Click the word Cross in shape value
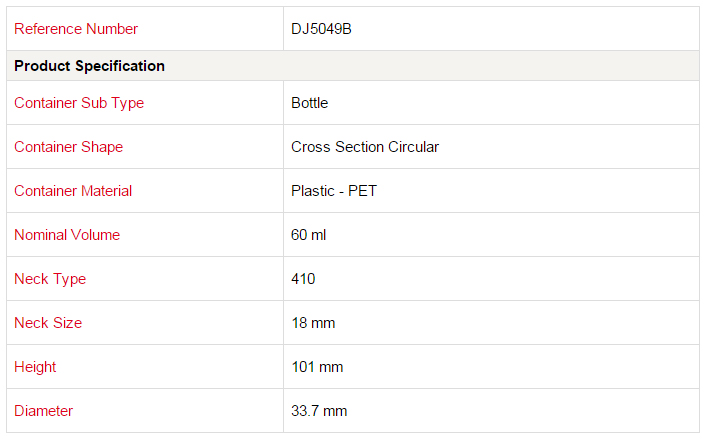The width and height of the screenshot is (707, 442). (310, 147)
